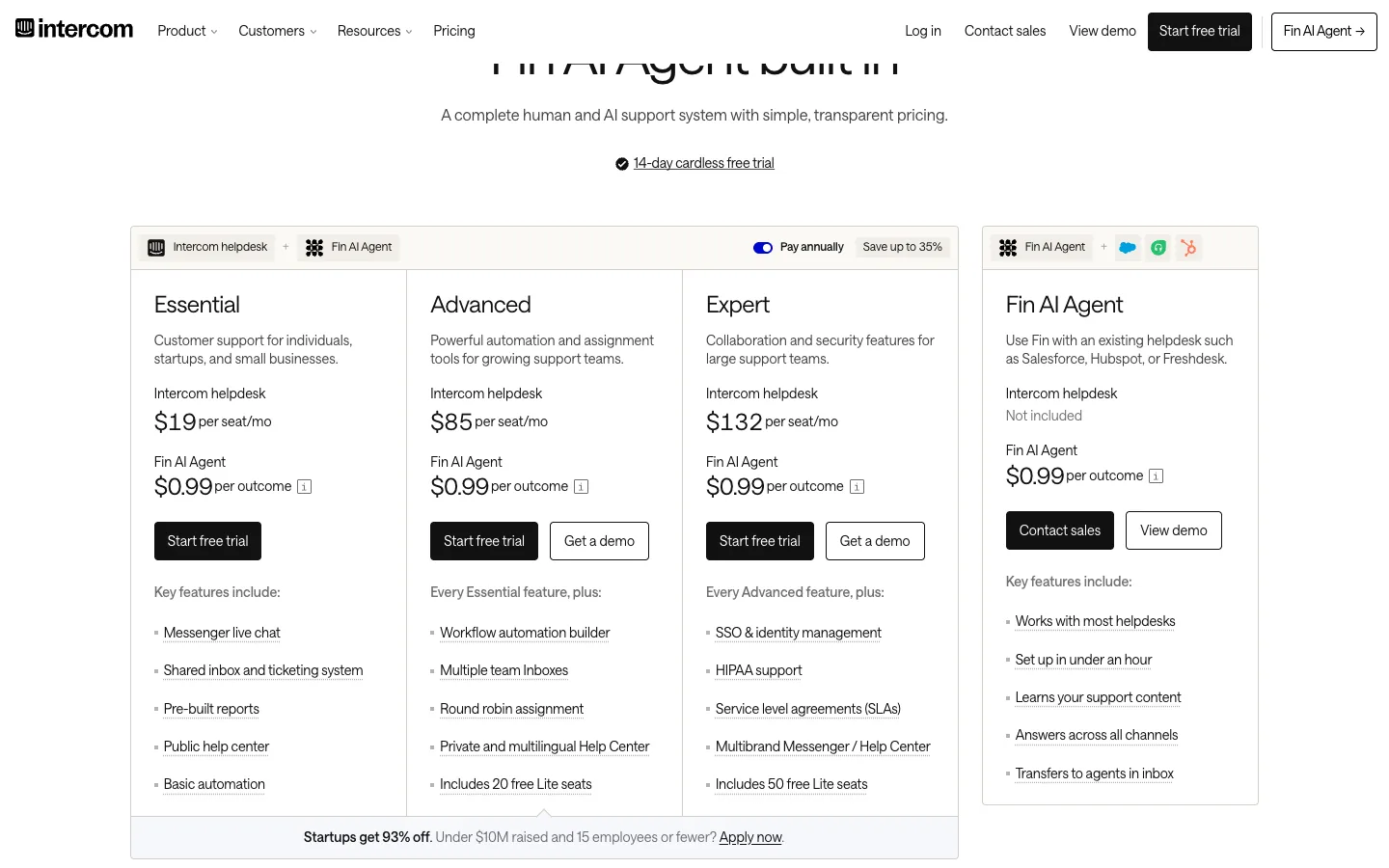
Task: Expand the Product menu
Action: [x=187, y=31]
